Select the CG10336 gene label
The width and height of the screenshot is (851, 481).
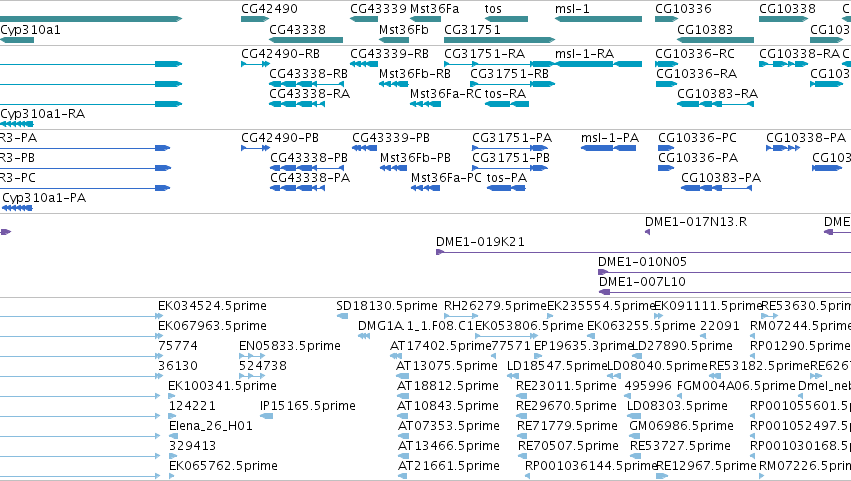click(x=683, y=9)
